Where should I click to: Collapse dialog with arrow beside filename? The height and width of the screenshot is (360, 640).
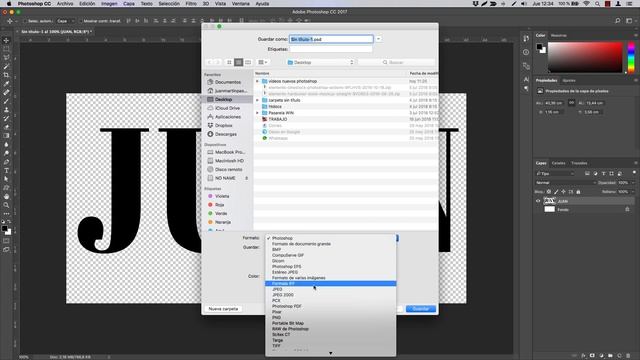tap(378, 39)
